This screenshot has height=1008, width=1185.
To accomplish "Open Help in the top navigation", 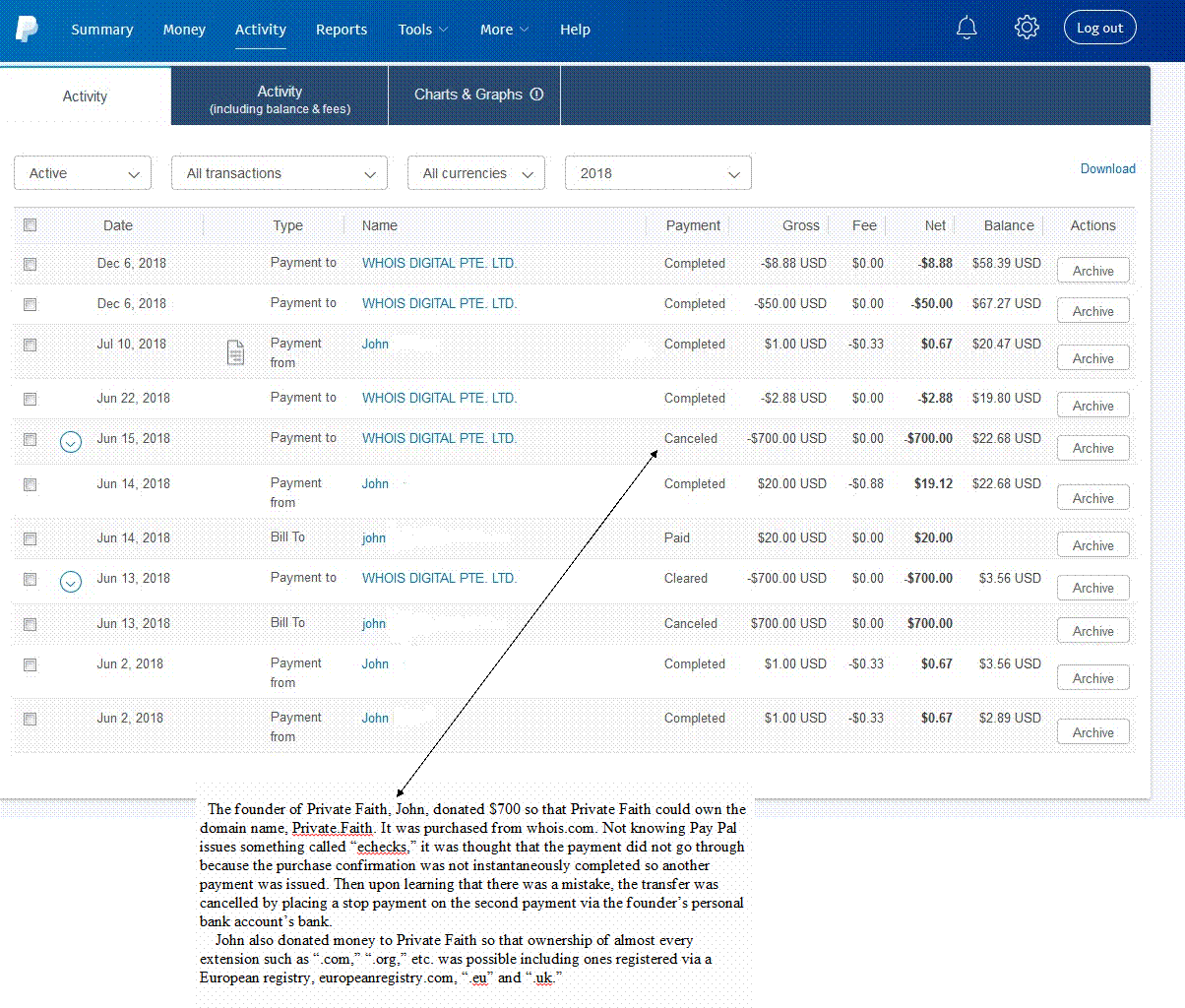I will click(576, 30).
